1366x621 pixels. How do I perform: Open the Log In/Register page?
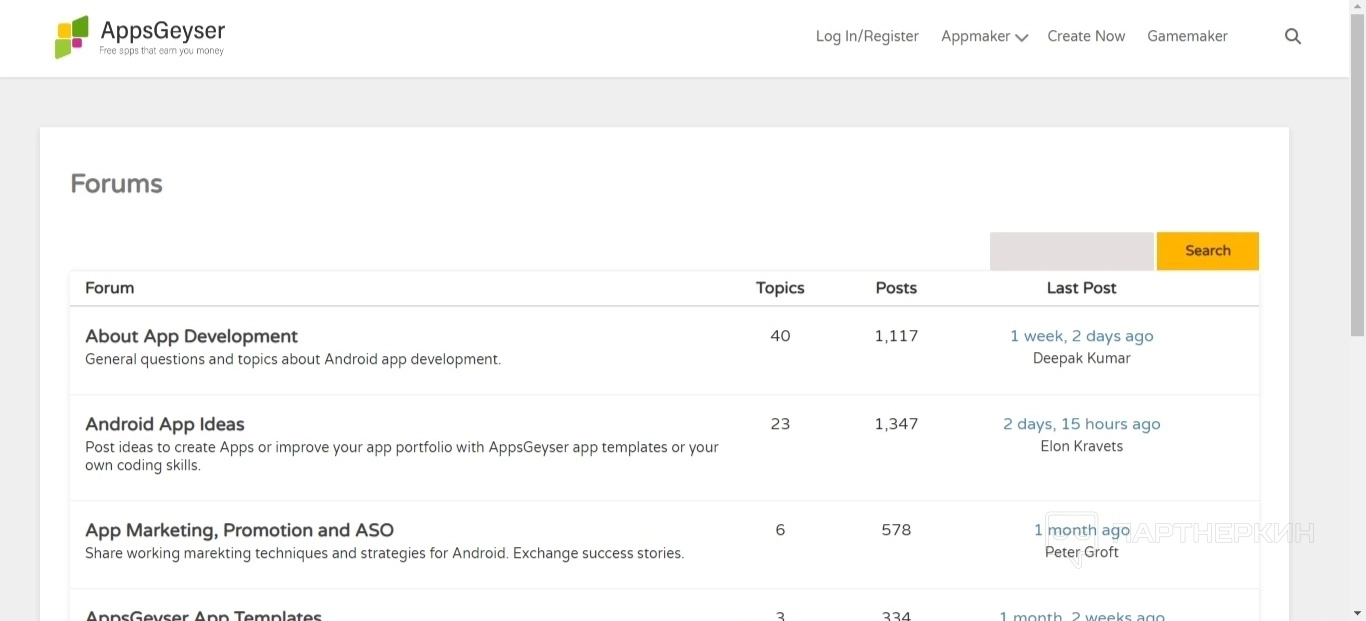click(x=867, y=36)
